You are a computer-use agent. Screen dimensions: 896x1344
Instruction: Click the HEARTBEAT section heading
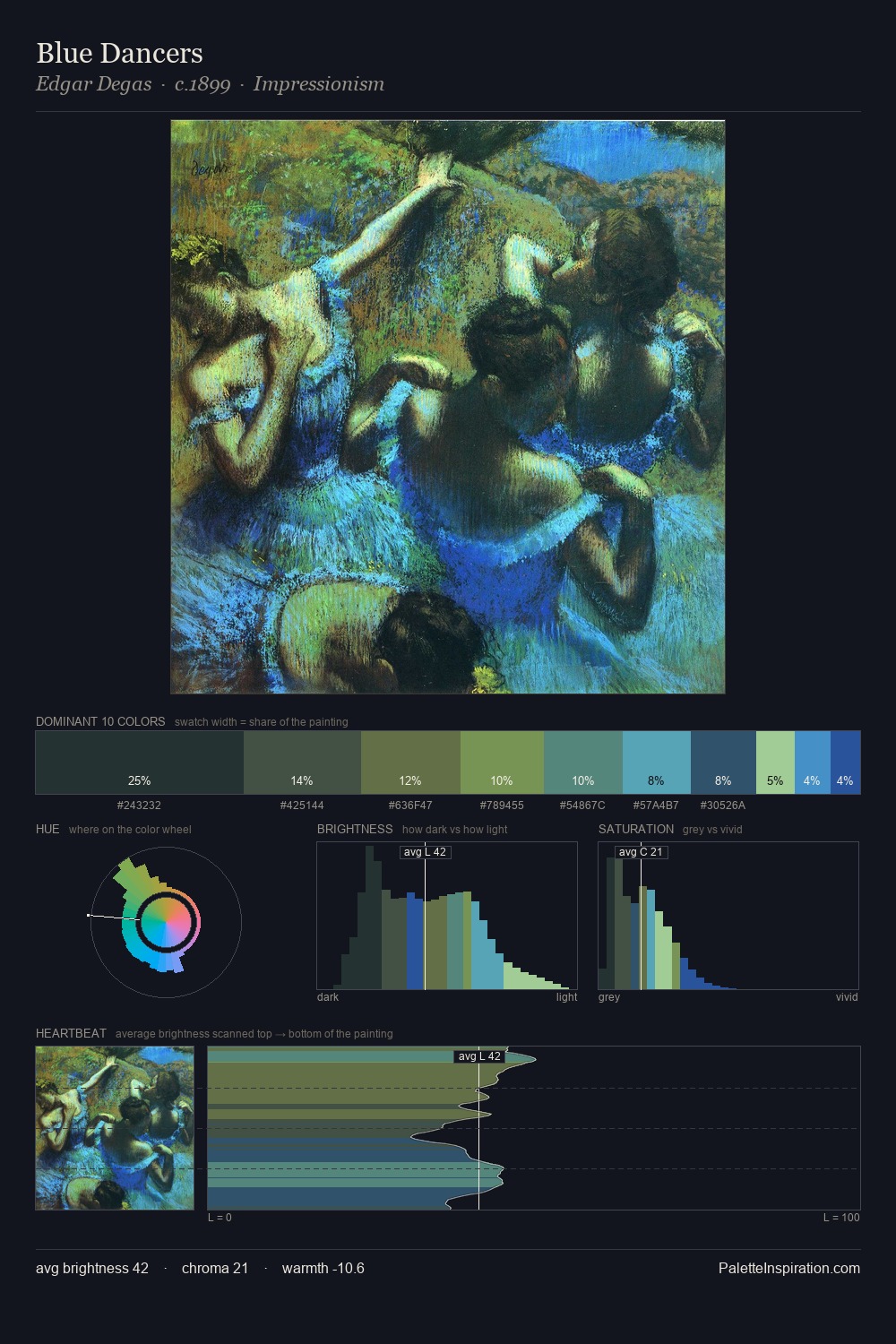click(71, 1033)
